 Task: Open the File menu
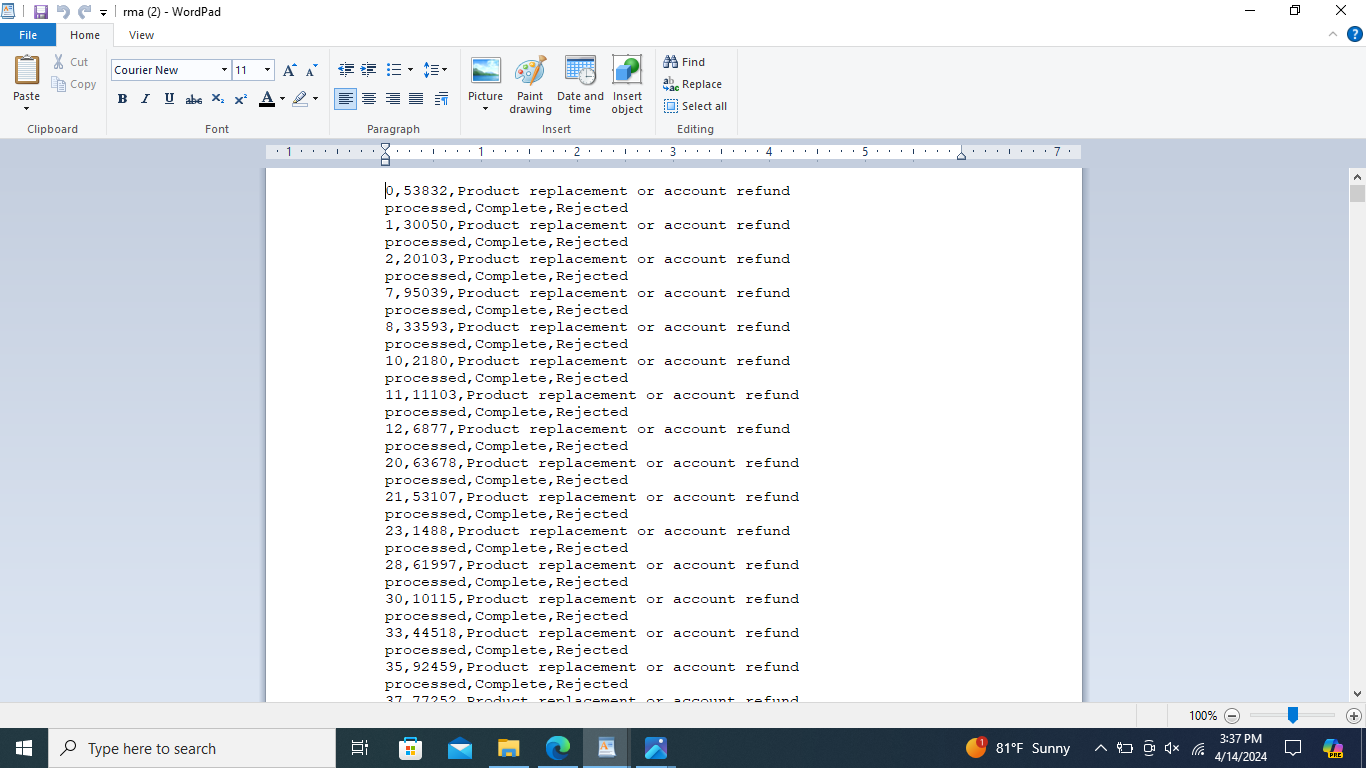[28, 34]
